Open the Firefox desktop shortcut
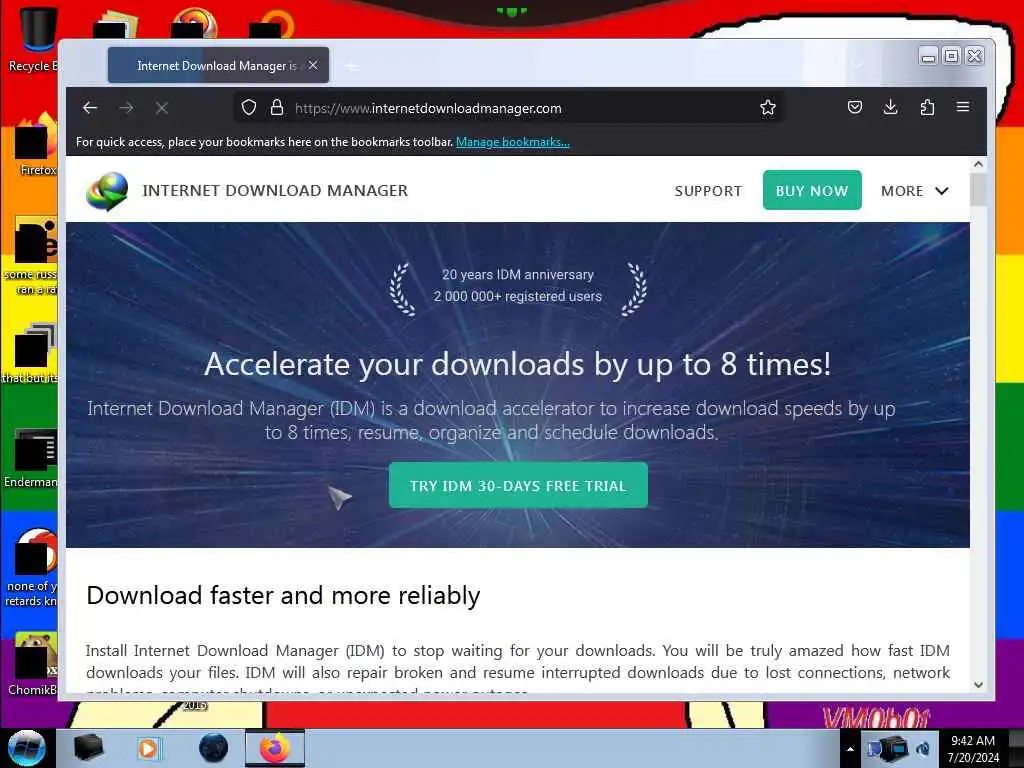Viewport: 1024px width, 768px height. (36, 145)
